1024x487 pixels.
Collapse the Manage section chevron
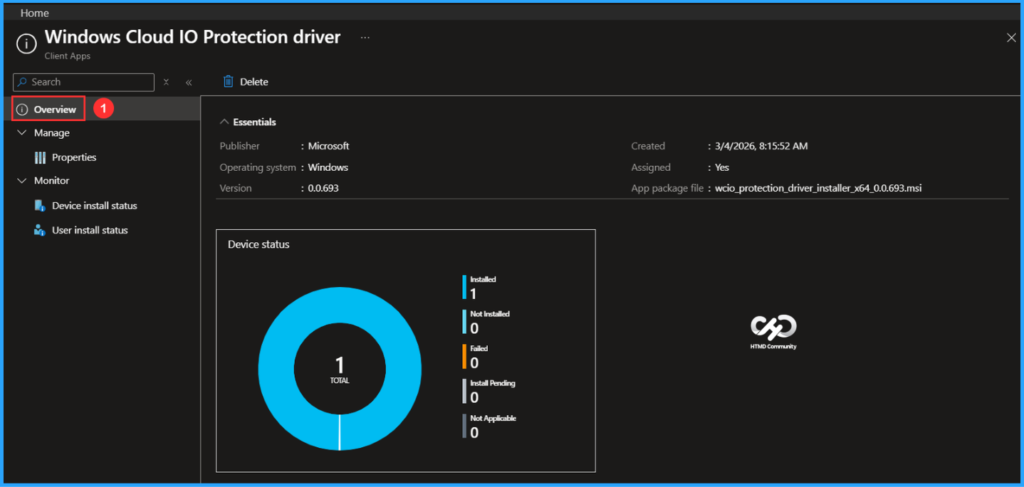[22, 133]
